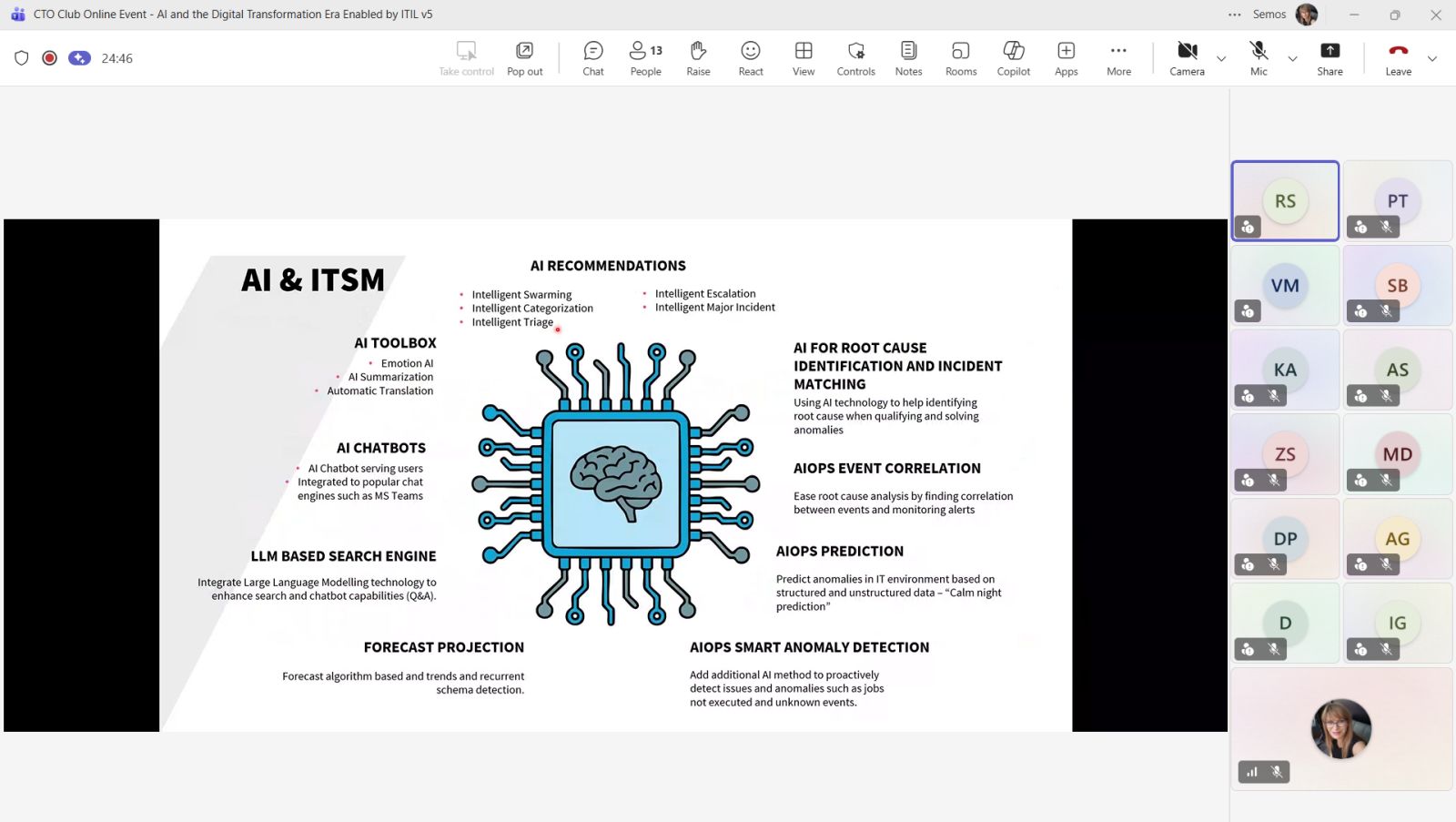
Task: Open breakout Rooms
Action: (x=961, y=58)
